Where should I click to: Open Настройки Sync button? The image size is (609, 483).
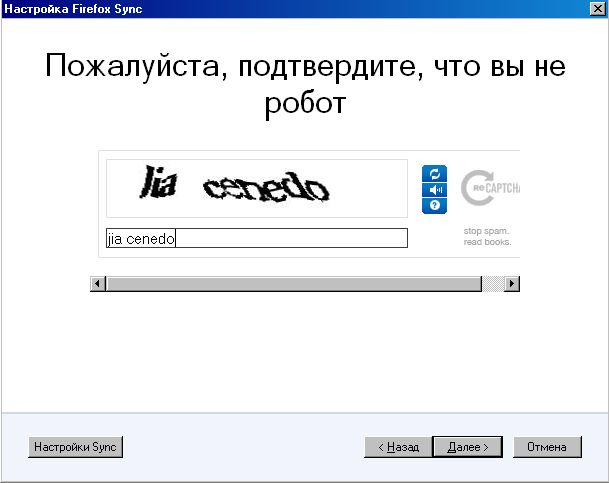coord(75,447)
